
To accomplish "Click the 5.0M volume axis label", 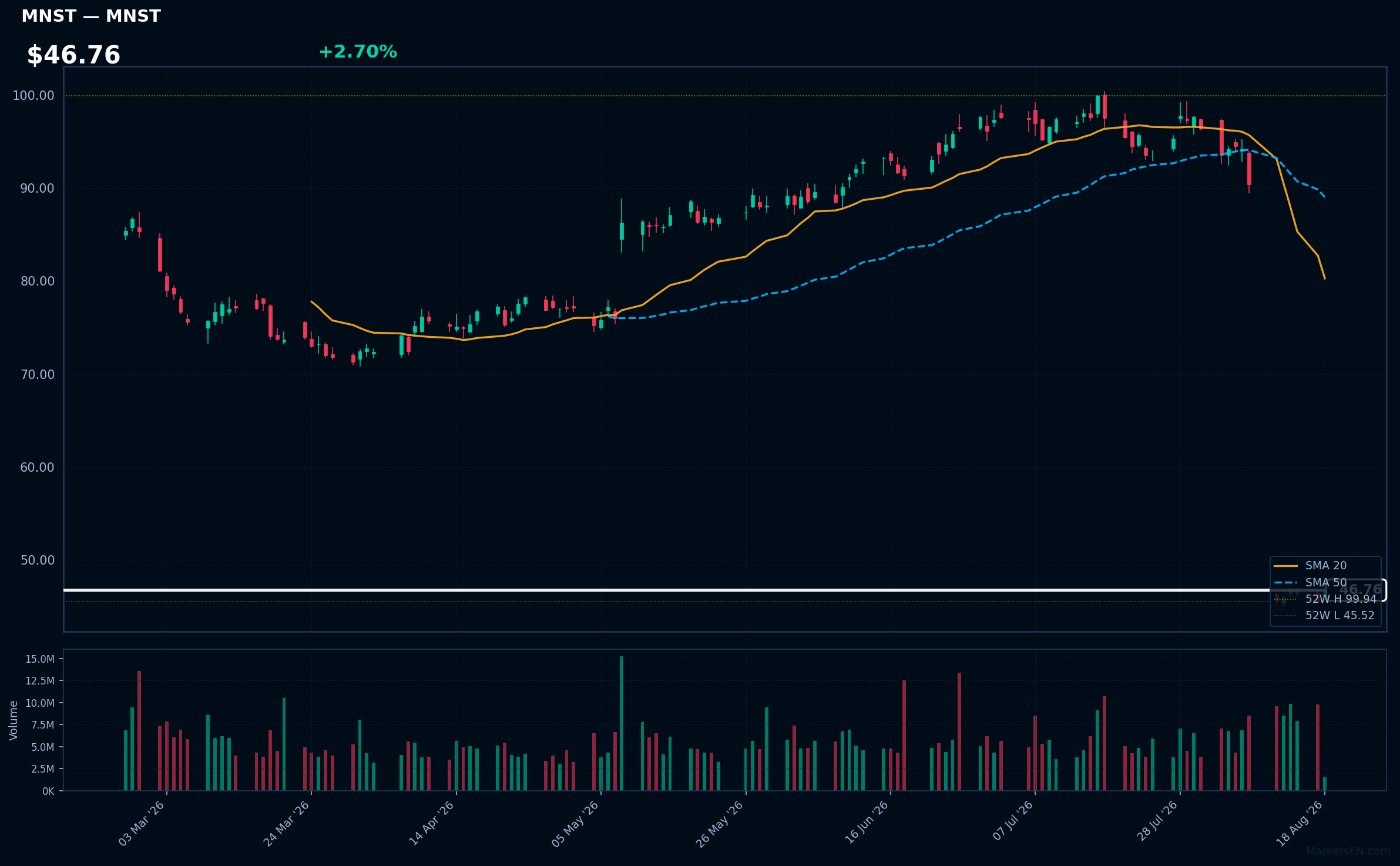I will click(x=43, y=747).
